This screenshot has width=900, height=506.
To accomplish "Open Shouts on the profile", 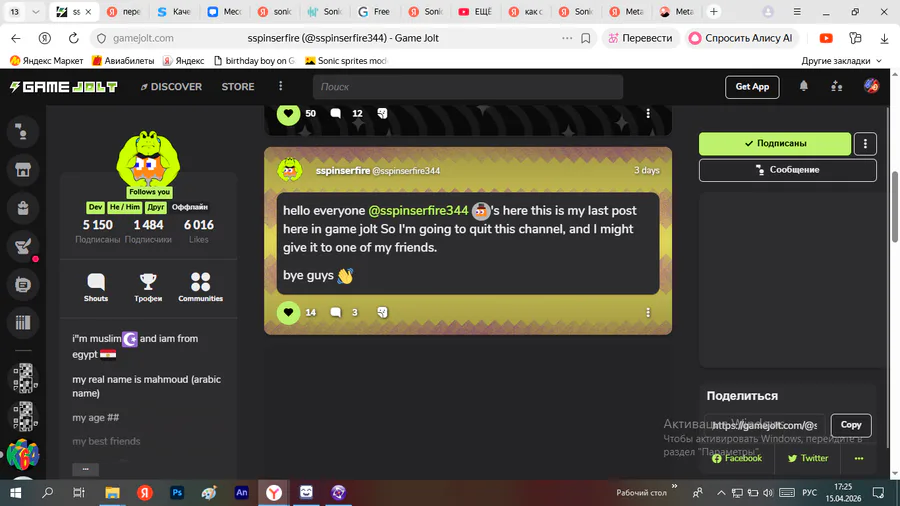I will pos(96,287).
